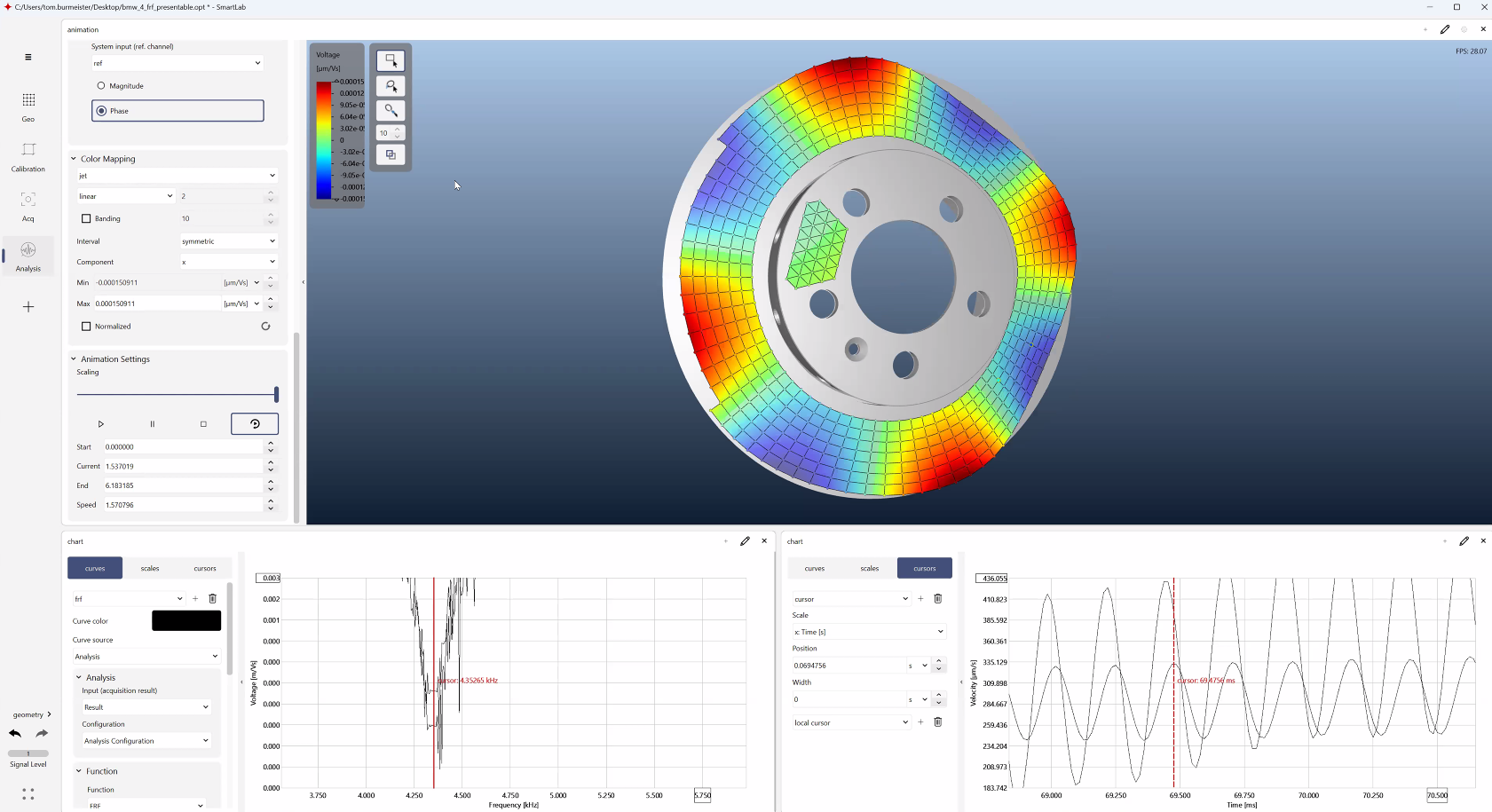Pause the animation
Viewport: 1492px width, 812px height.
[152, 424]
